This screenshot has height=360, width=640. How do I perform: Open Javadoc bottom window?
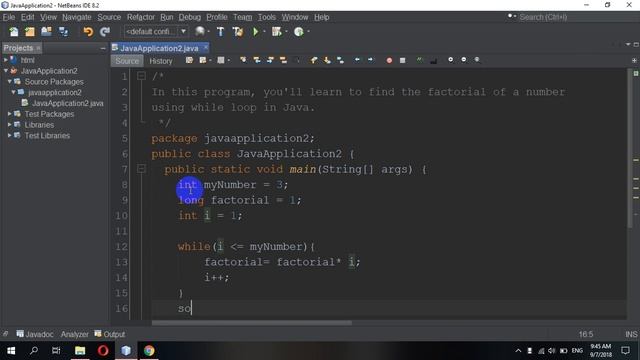tap(35, 334)
